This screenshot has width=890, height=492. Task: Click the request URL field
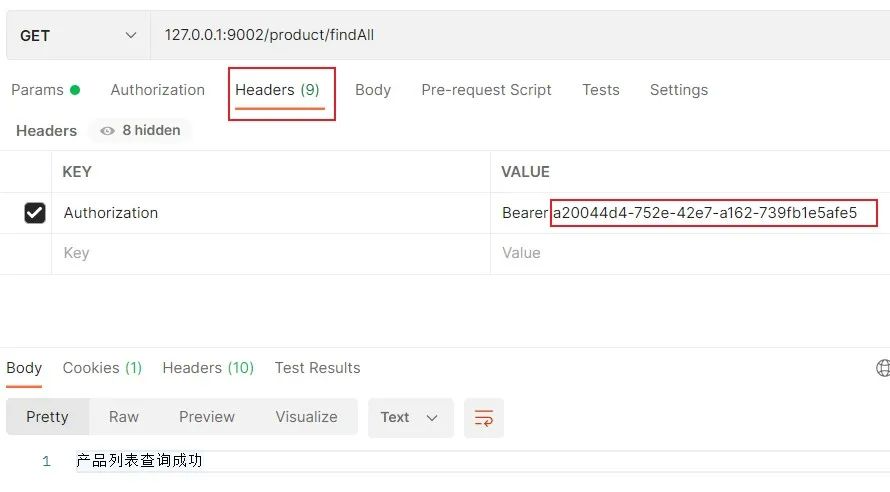[520, 35]
